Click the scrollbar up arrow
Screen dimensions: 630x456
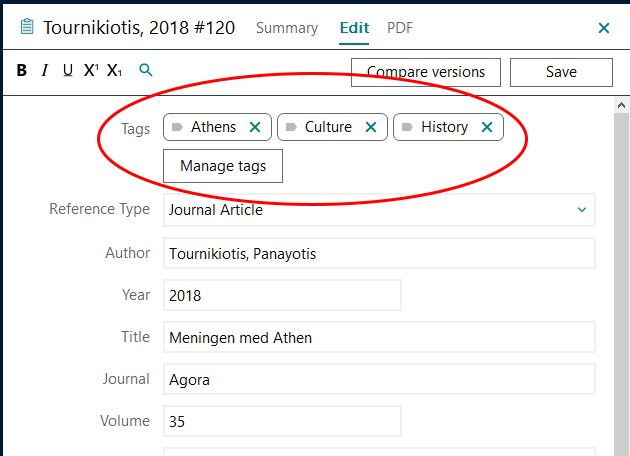point(621,105)
